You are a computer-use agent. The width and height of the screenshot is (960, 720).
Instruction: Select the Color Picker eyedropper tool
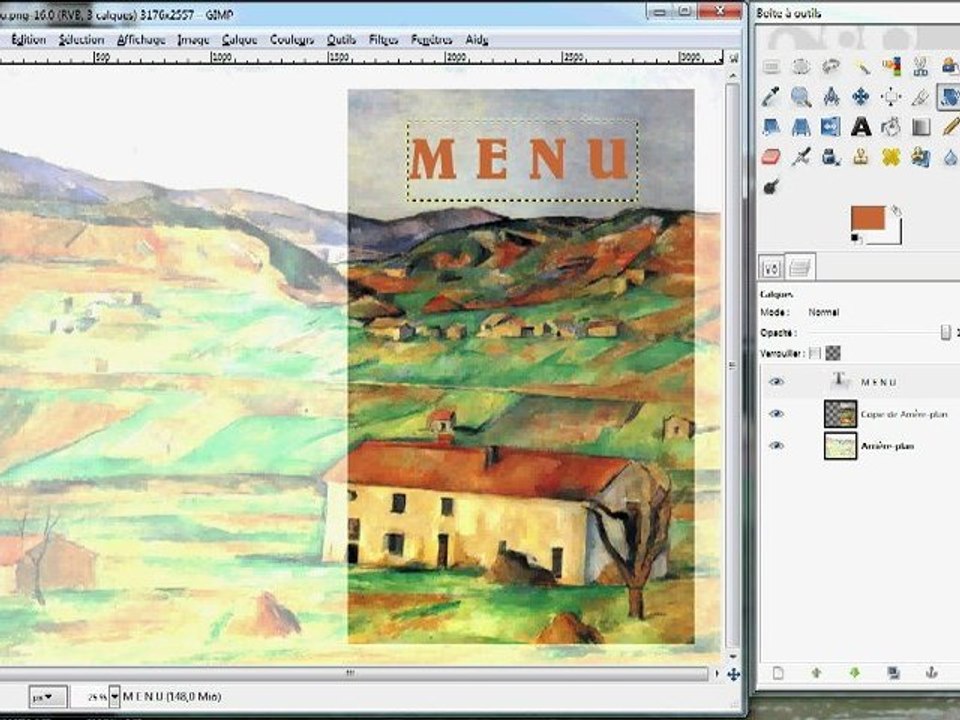pos(771,96)
